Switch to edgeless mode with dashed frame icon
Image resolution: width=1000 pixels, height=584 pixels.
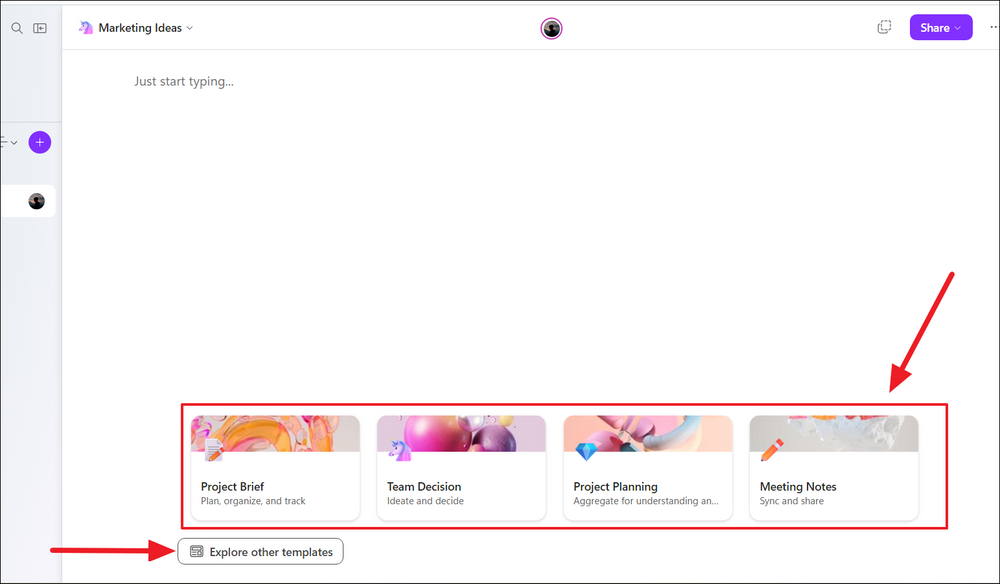883,27
